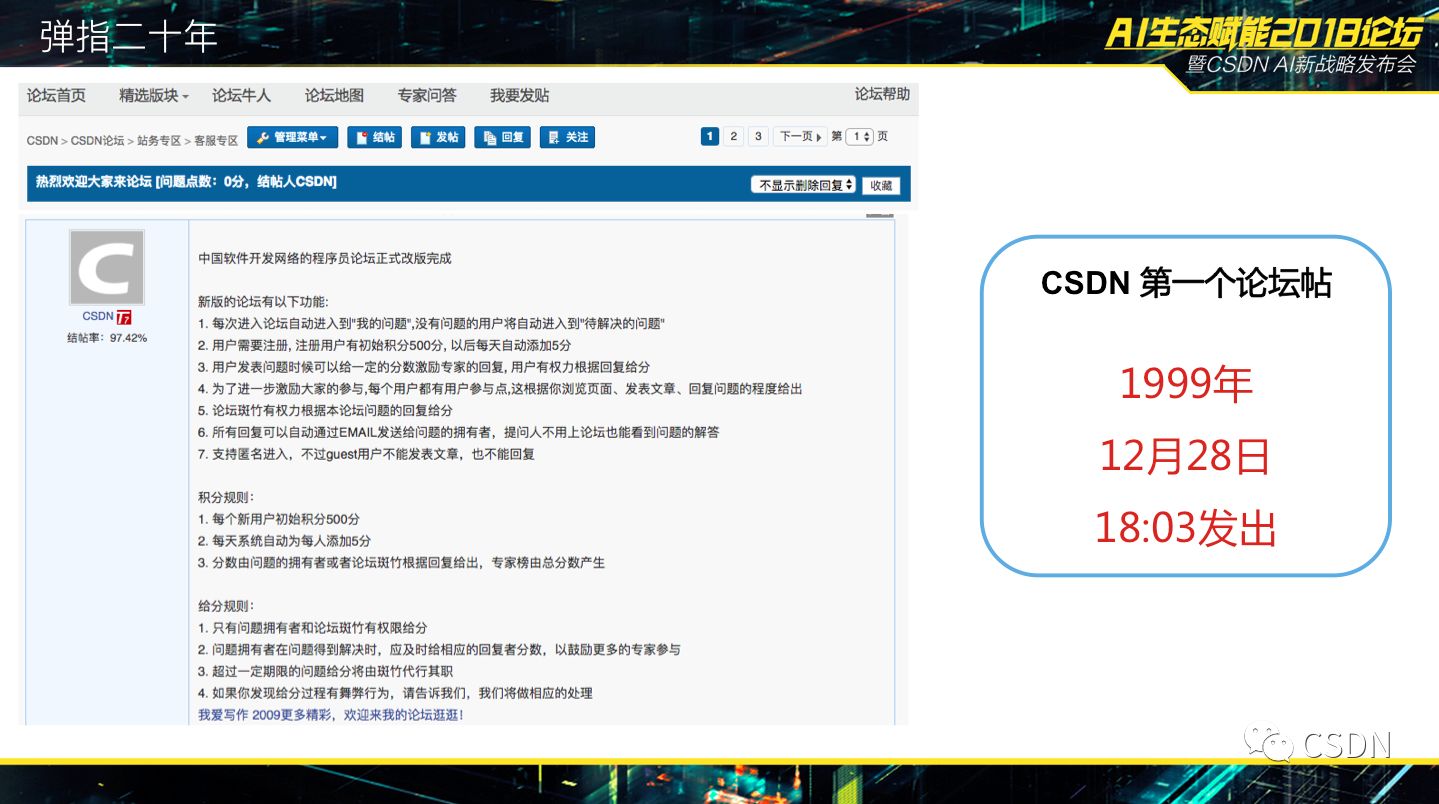Click the line 中国软件开发网络的程序员论坛正式改版完成
1439x804 pixels.
[325, 258]
